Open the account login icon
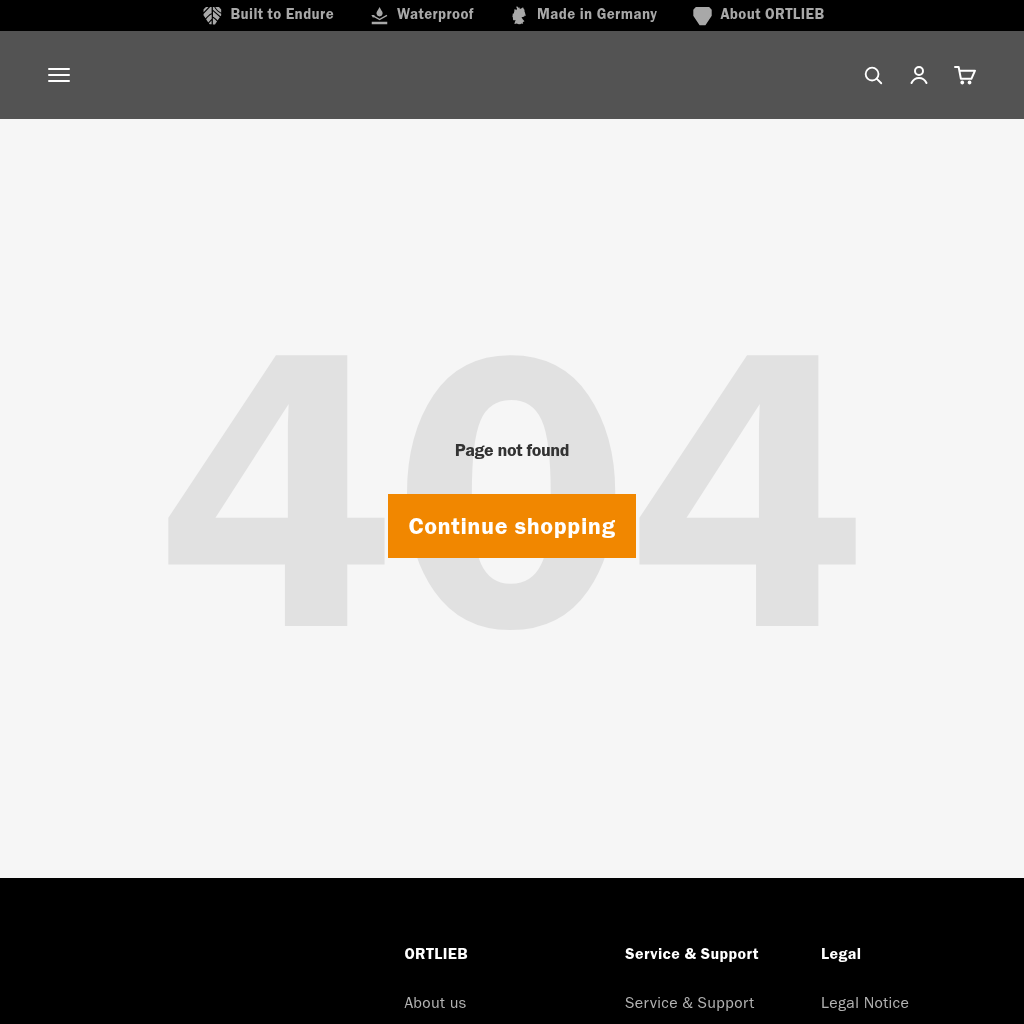 click(x=919, y=75)
